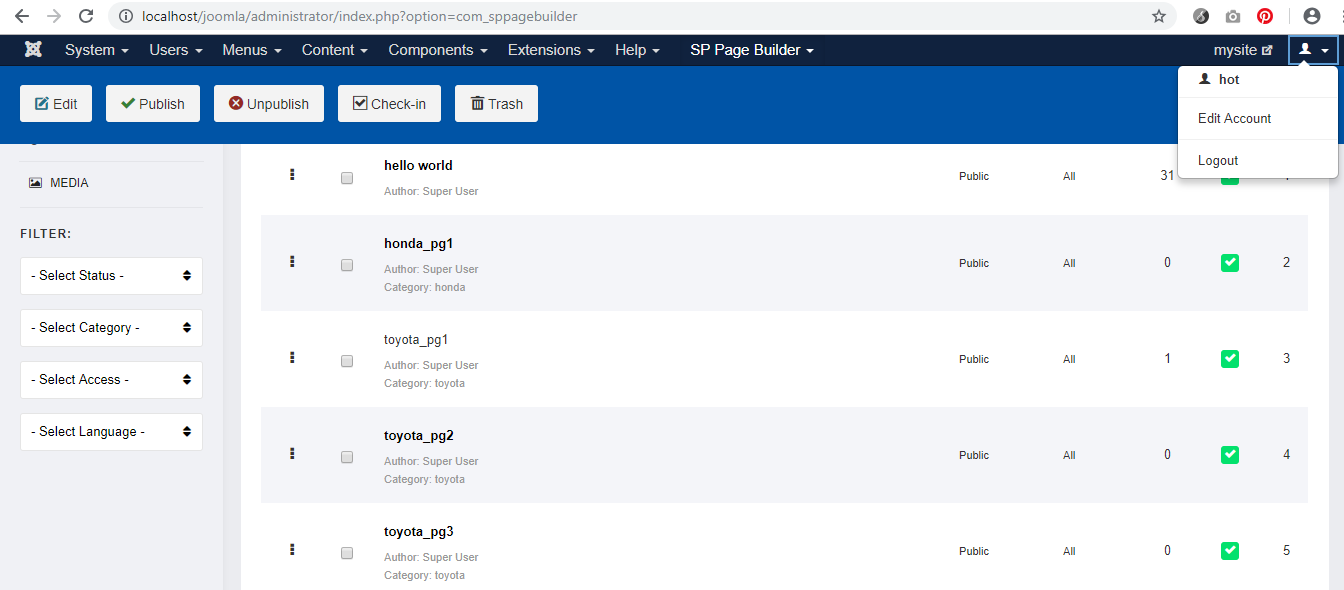Open the Extensions menu
This screenshot has width=1344, height=590.
[x=551, y=50]
